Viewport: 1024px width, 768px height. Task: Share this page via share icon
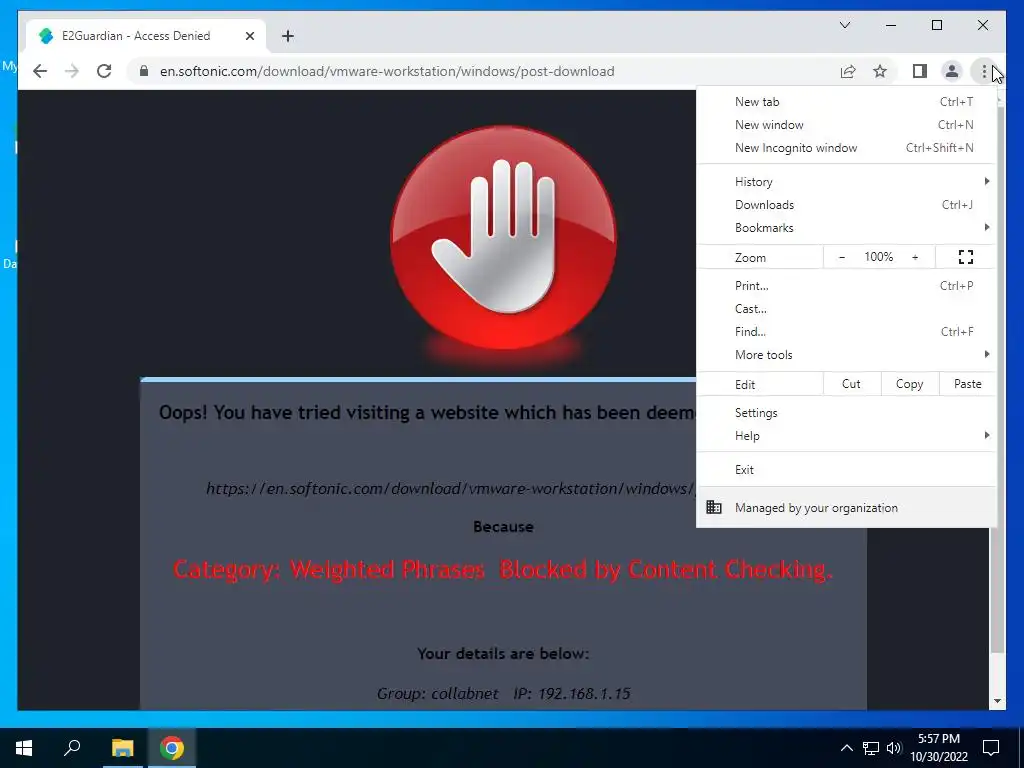[x=848, y=71]
